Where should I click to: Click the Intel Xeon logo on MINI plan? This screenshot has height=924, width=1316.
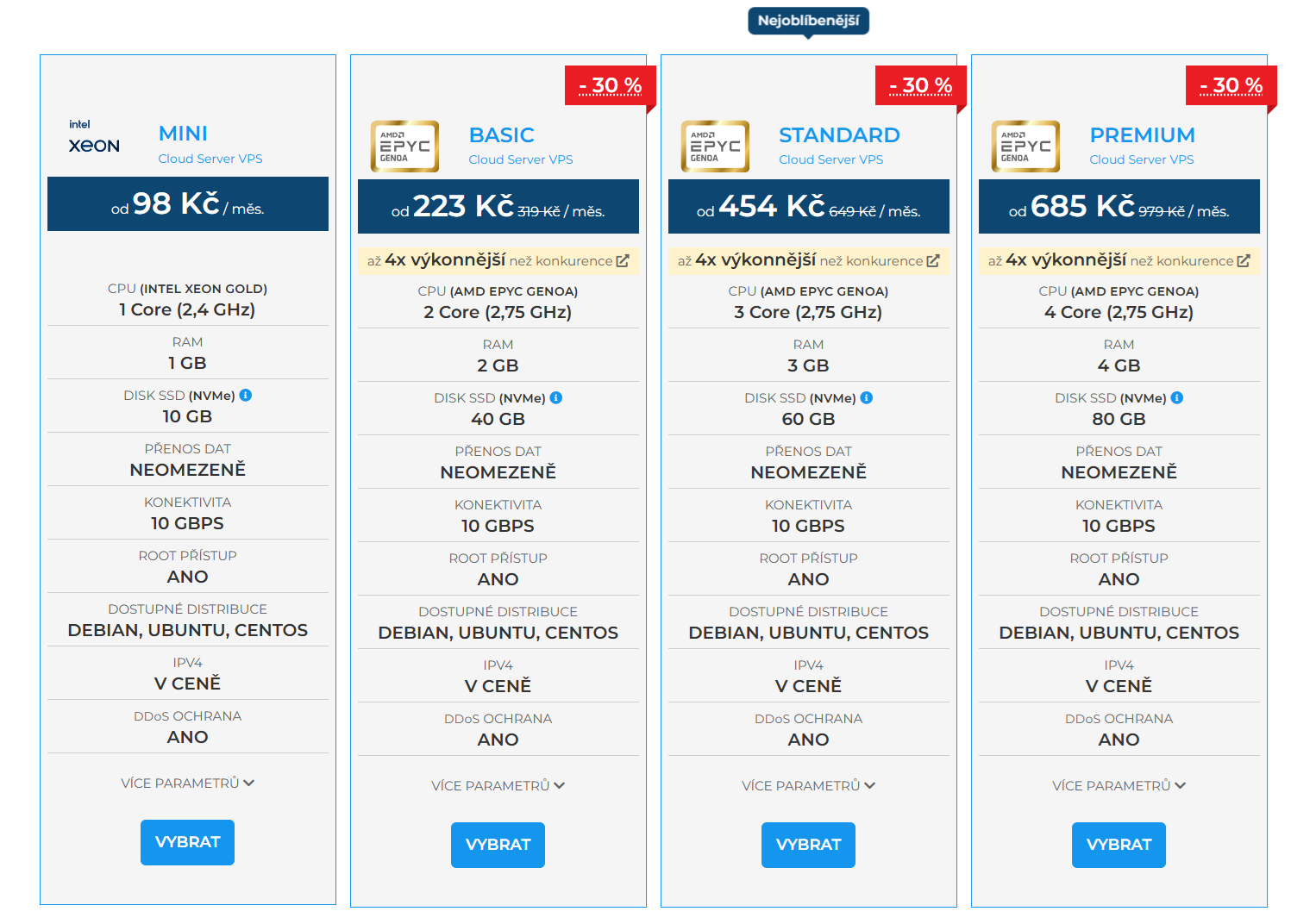pyautogui.click(x=94, y=137)
